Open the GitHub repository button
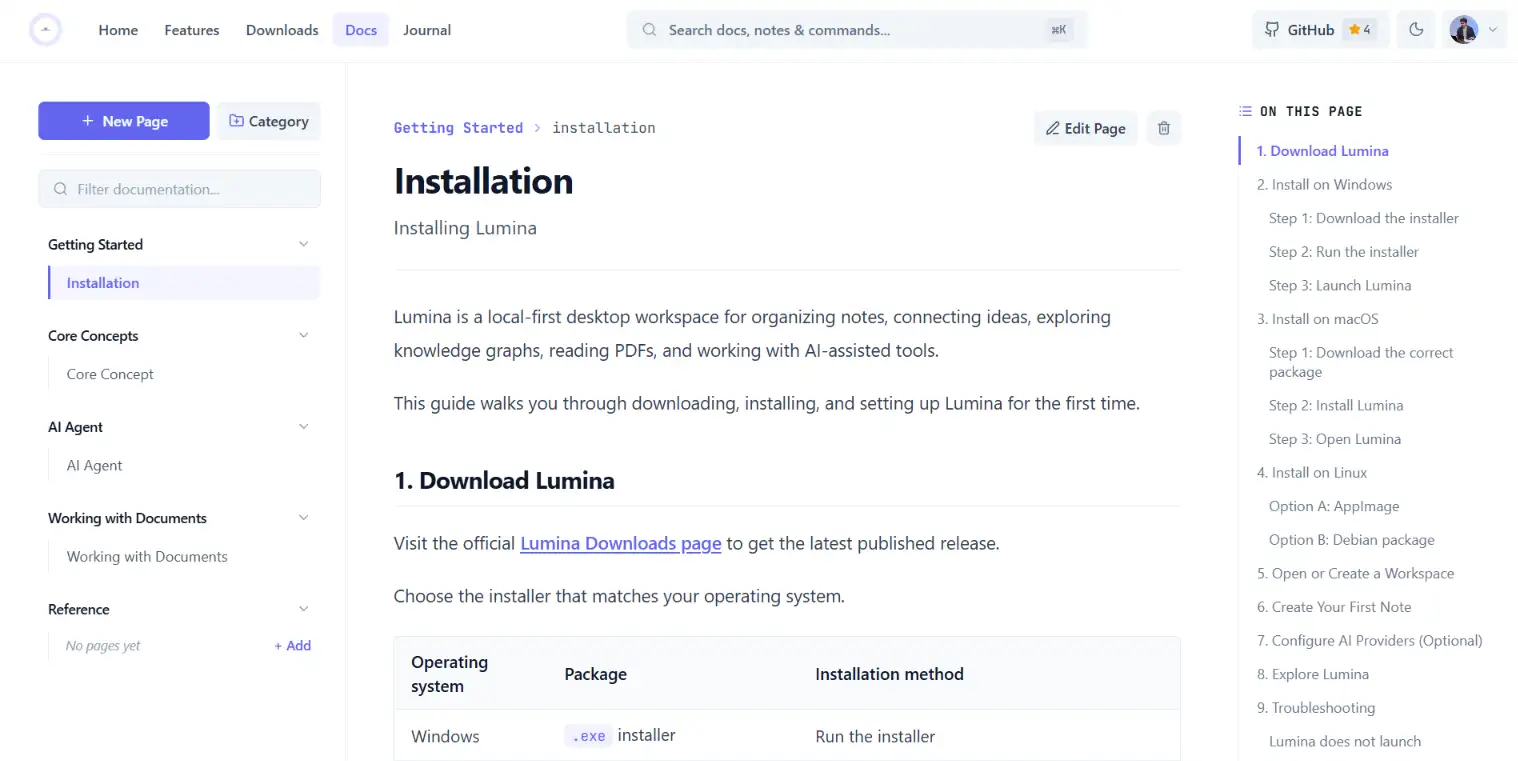This screenshot has width=1518, height=761. [1320, 30]
